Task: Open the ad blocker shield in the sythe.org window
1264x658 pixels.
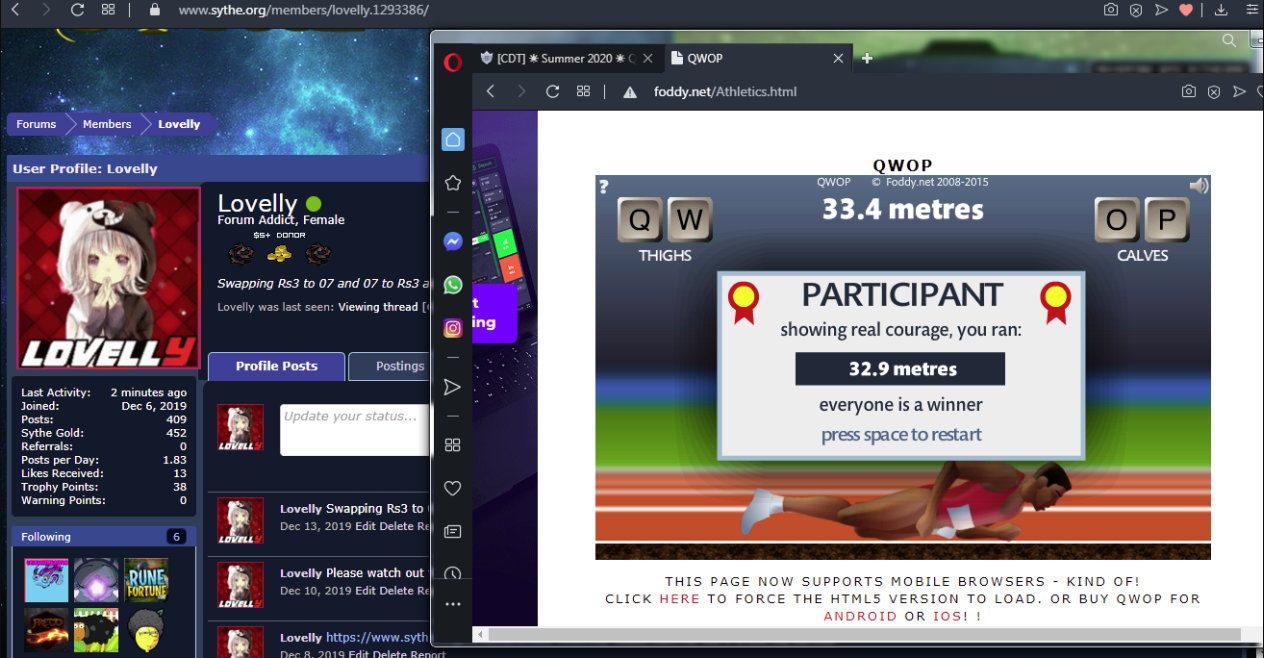Action: [x=1136, y=10]
